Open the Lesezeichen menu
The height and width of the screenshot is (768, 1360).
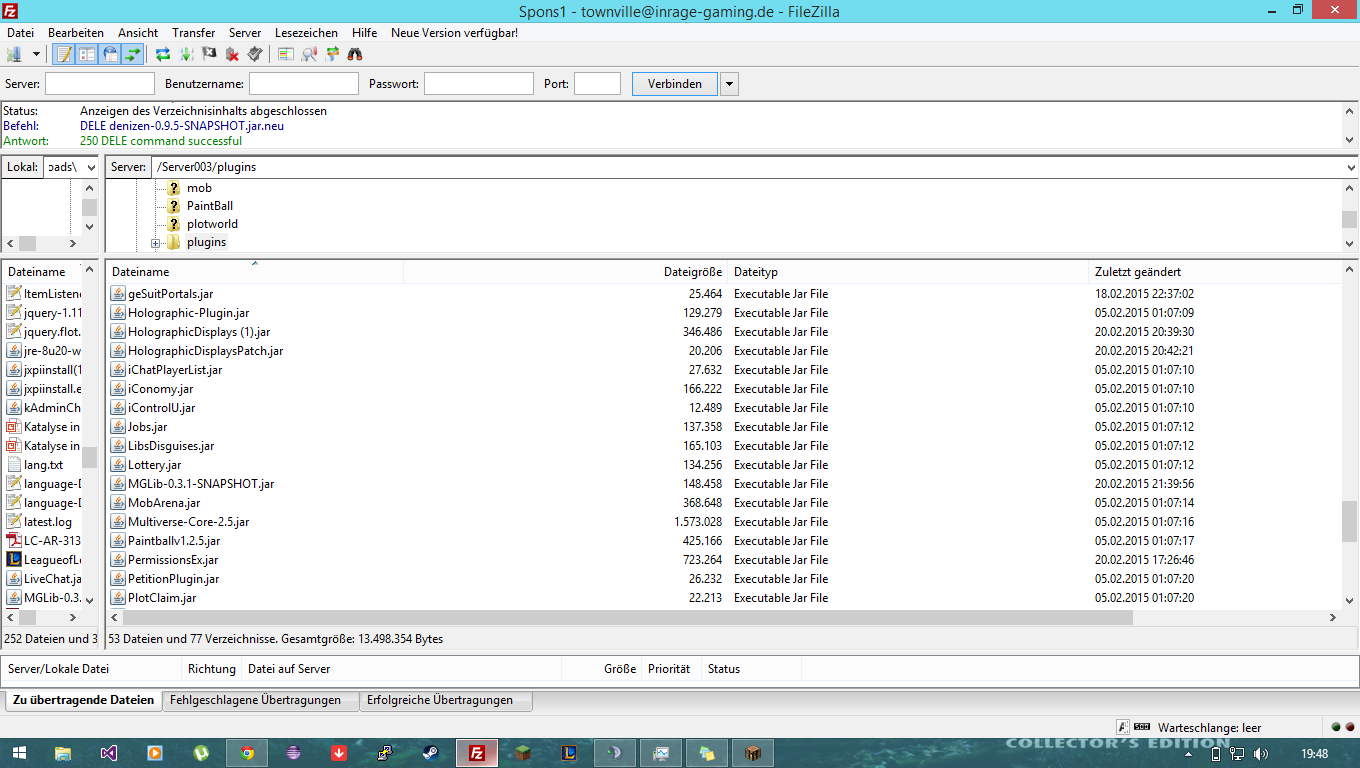306,33
